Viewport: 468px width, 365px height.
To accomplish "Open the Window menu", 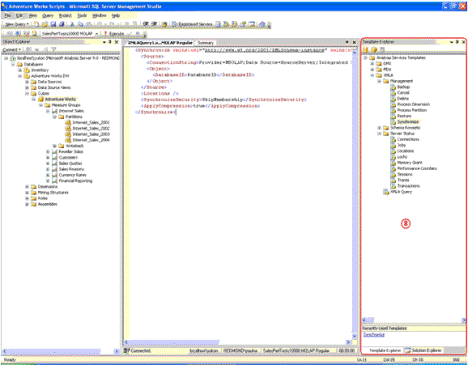I will coord(99,15).
